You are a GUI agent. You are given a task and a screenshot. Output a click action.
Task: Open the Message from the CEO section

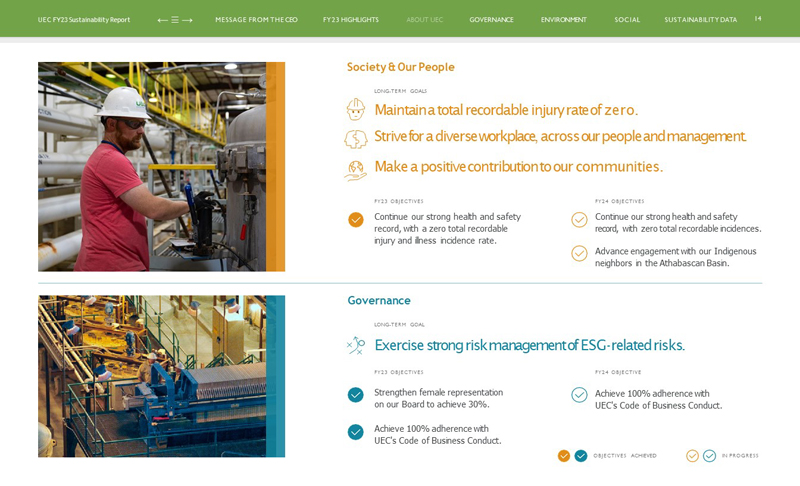tap(256, 20)
